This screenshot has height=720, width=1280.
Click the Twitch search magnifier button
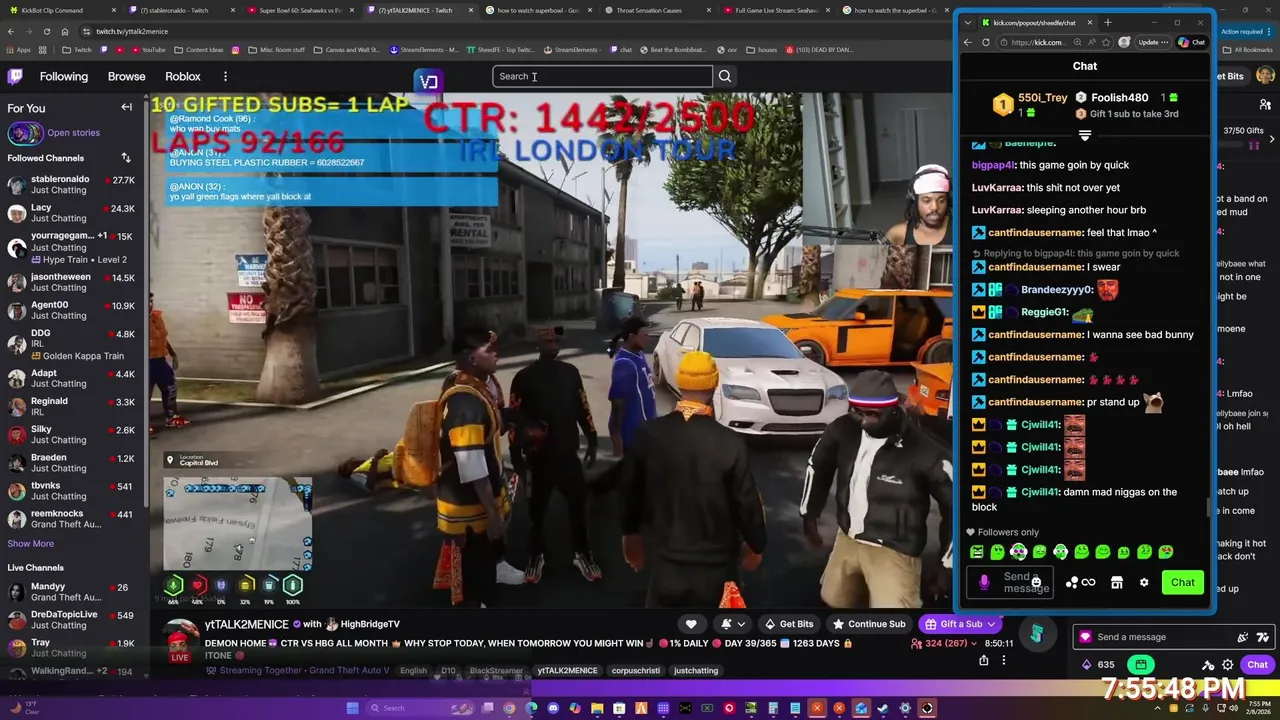click(x=725, y=76)
